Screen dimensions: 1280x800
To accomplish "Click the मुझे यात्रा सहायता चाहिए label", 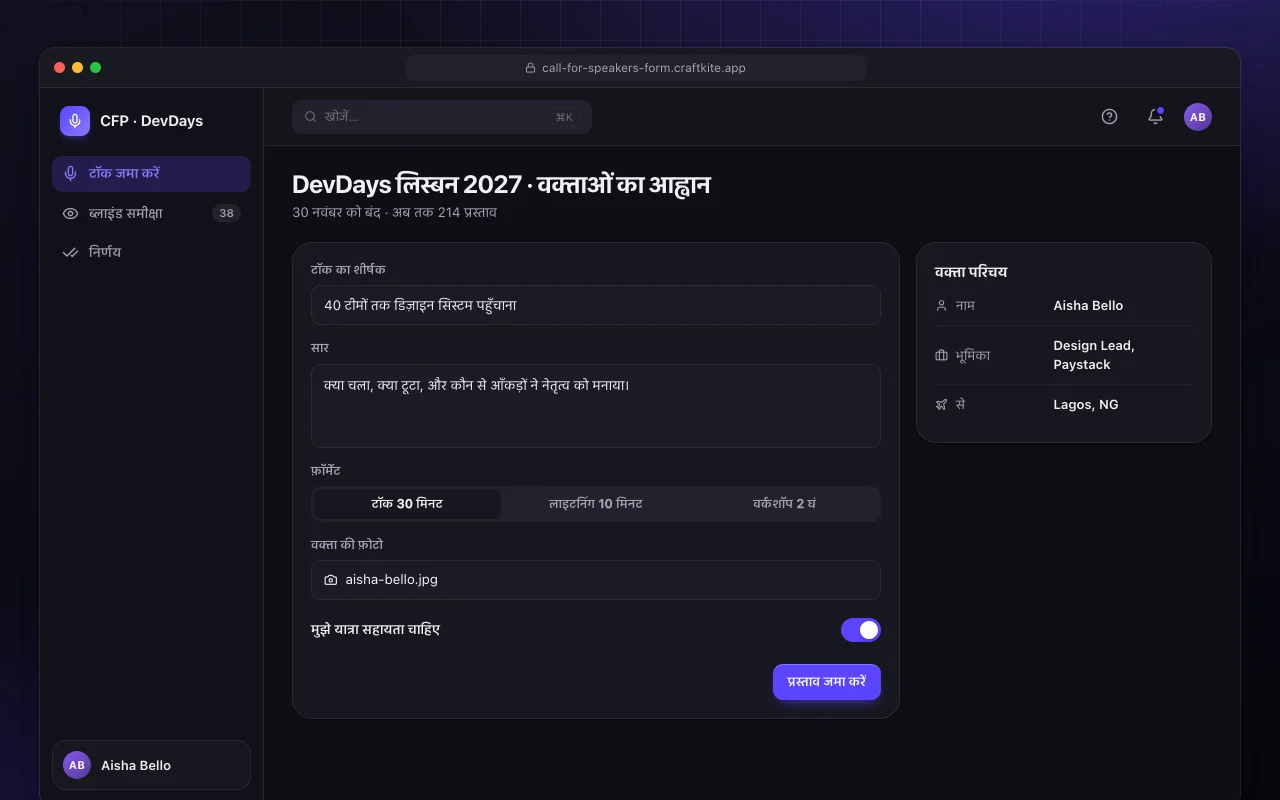I will tap(376, 630).
